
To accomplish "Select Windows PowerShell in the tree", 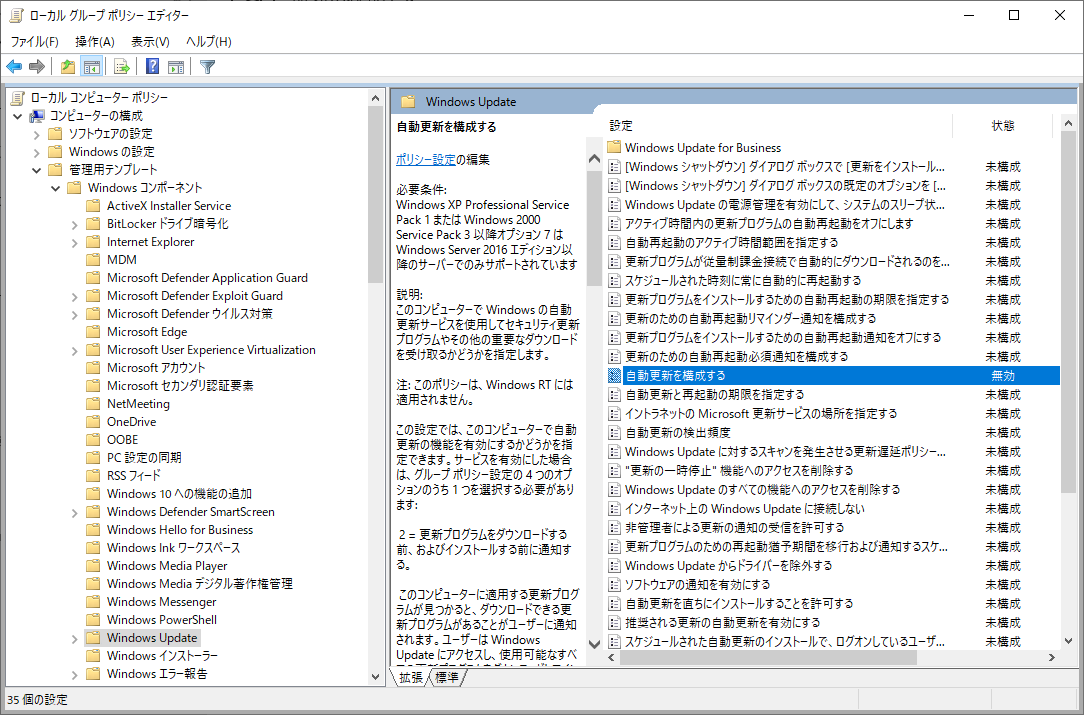I will tap(162, 620).
